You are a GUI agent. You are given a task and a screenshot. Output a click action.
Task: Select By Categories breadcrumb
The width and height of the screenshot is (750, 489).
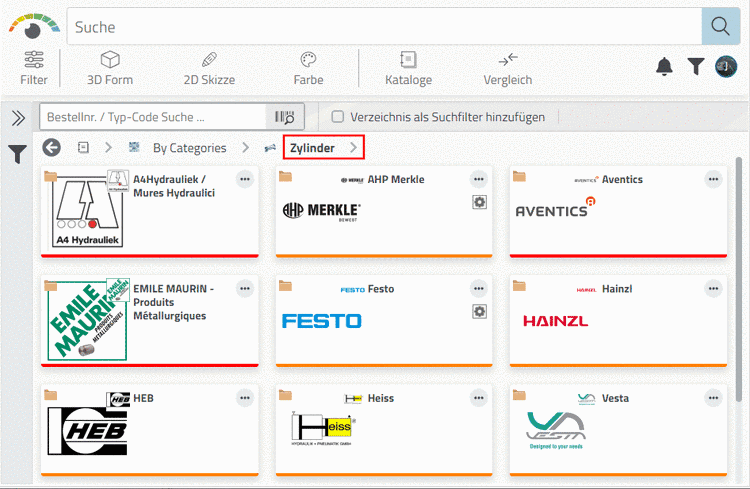189,148
